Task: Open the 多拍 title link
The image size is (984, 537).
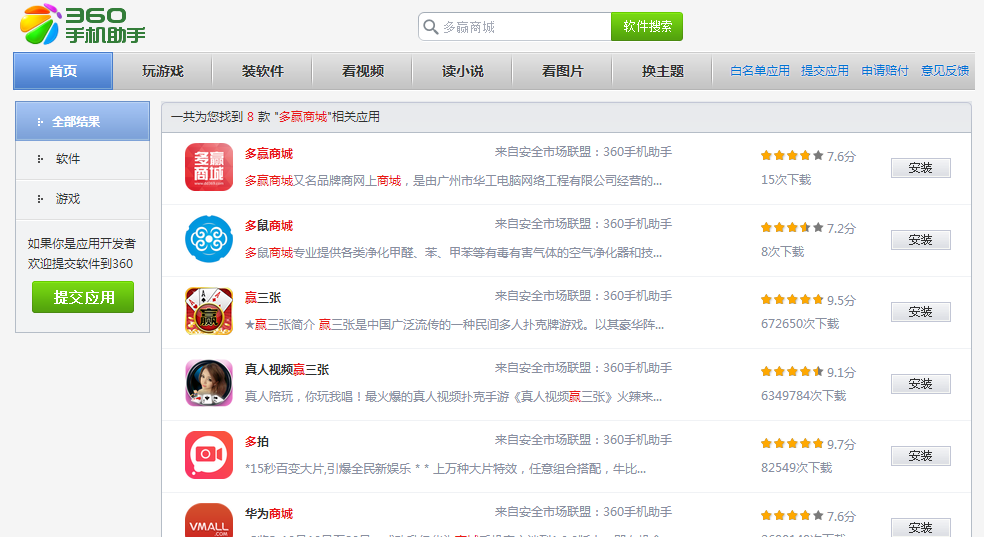Action: pyautogui.click(x=257, y=442)
